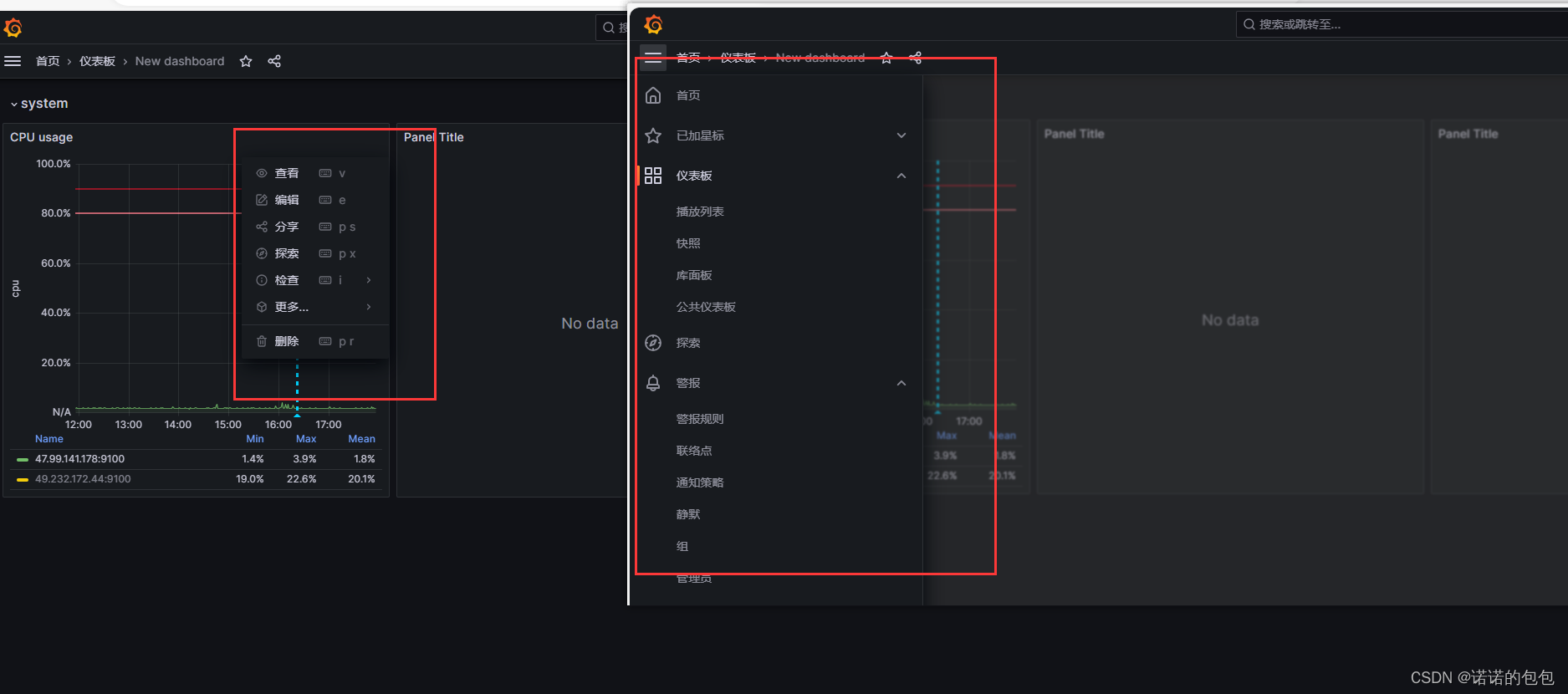The image size is (1568, 694).
Task: Click star icon in right window header
Action: (x=886, y=58)
